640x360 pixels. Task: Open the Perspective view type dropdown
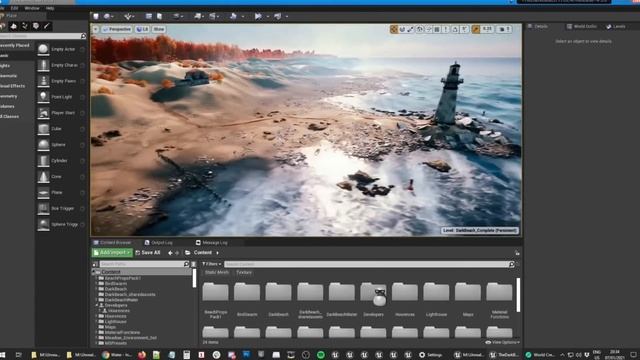[x=117, y=29]
